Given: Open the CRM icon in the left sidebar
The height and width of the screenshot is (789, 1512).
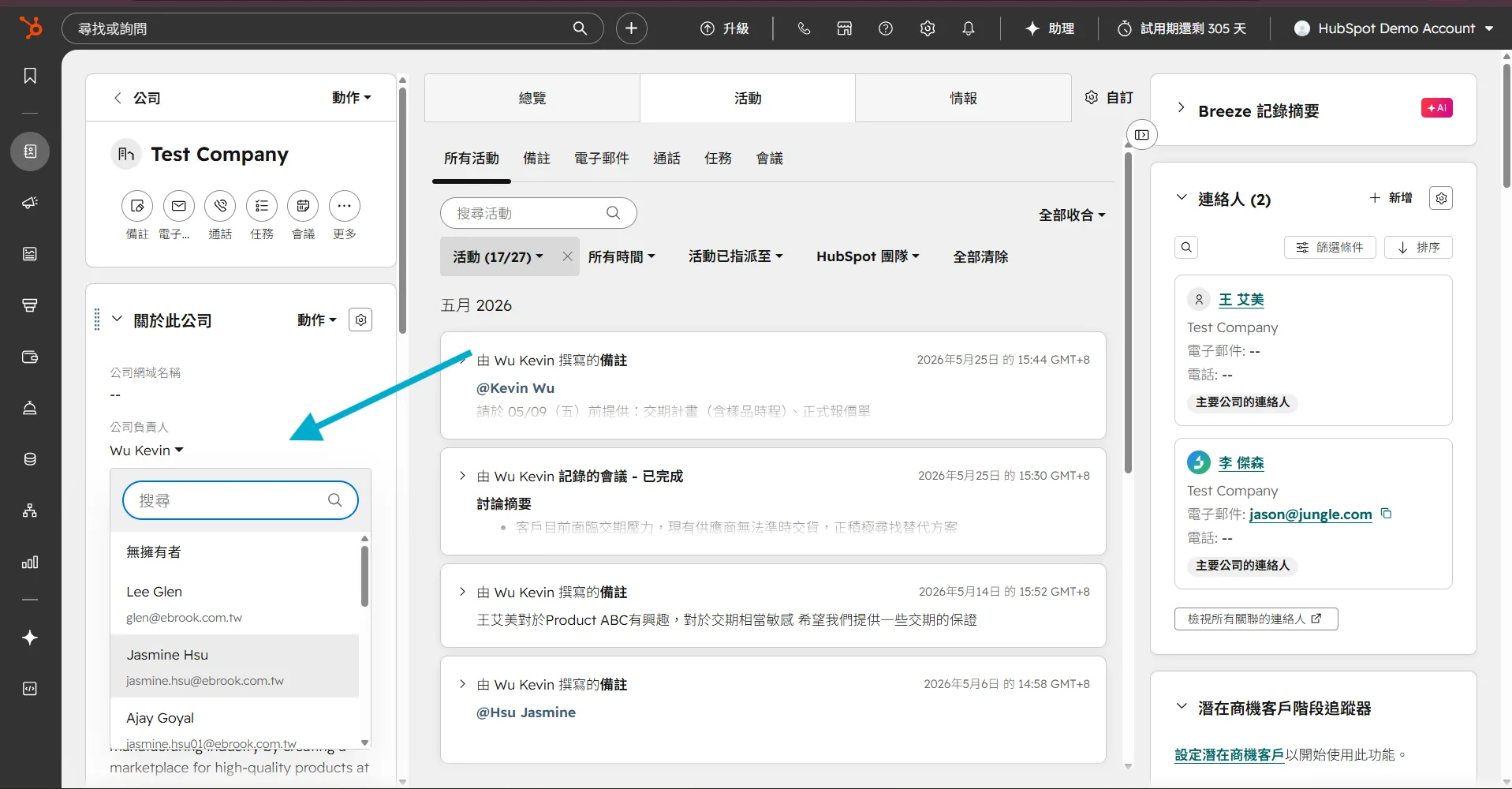Looking at the screenshot, I should [x=30, y=151].
